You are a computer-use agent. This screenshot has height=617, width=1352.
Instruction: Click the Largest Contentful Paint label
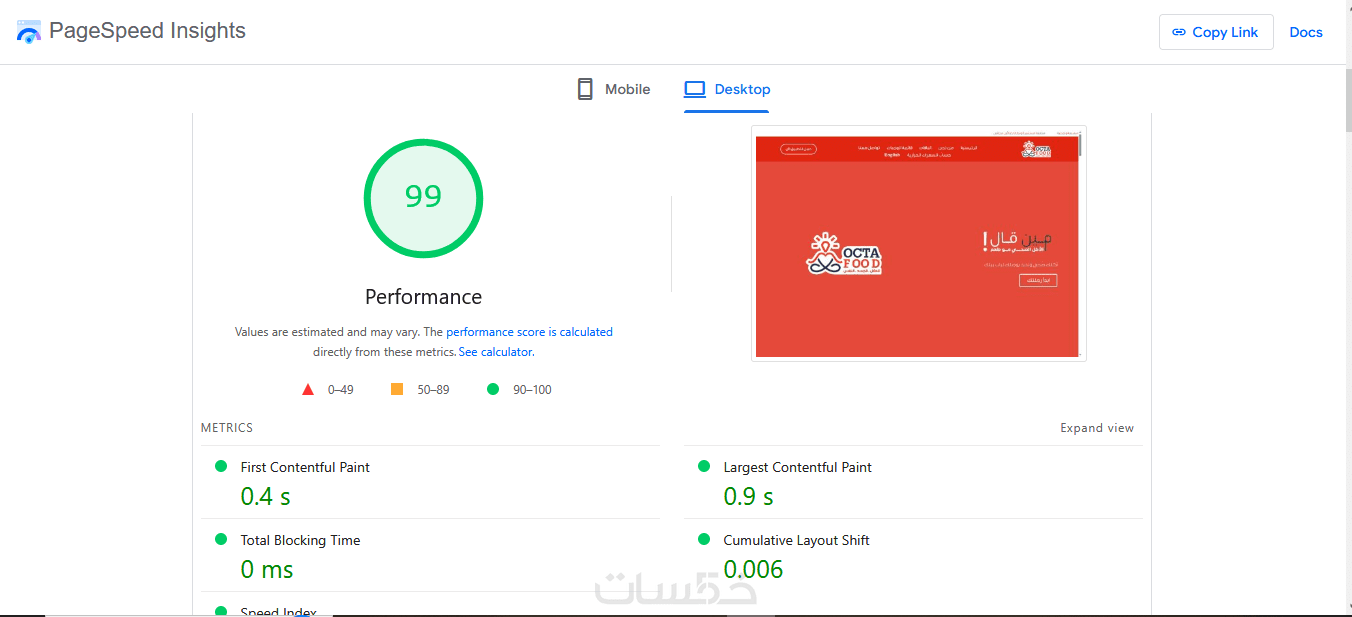coord(798,467)
